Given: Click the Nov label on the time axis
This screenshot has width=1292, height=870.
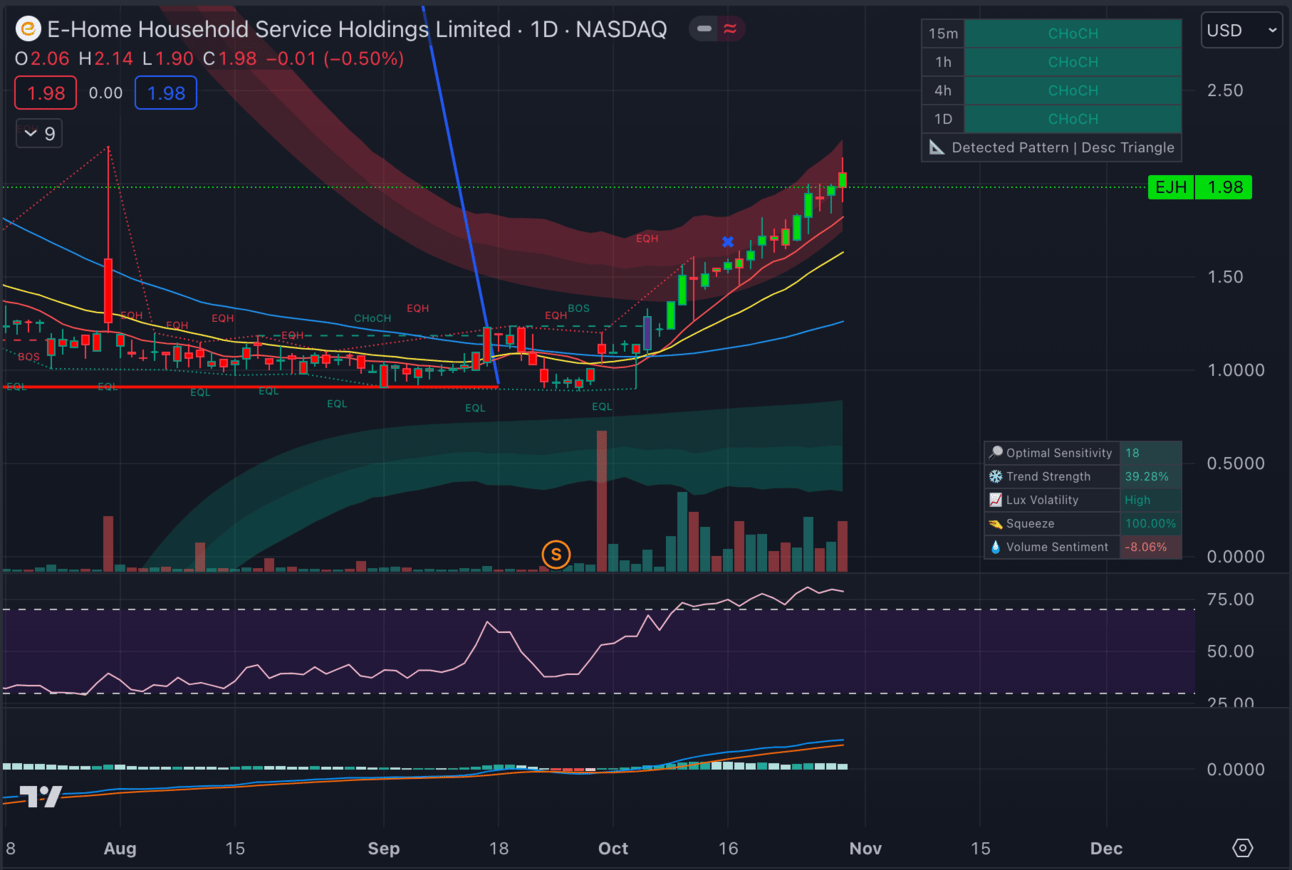Looking at the screenshot, I should 865,849.
